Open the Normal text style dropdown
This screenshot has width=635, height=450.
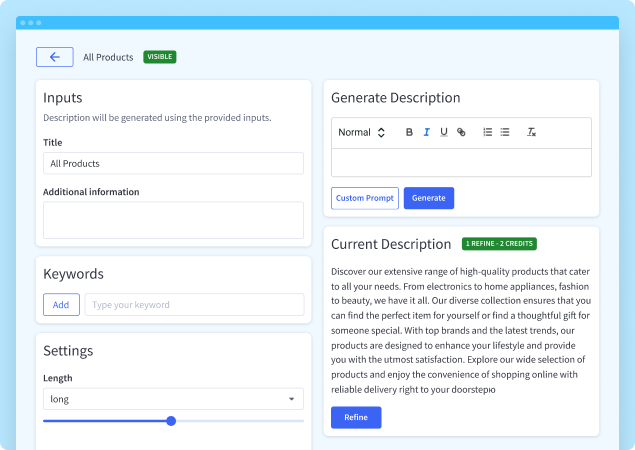coord(361,132)
